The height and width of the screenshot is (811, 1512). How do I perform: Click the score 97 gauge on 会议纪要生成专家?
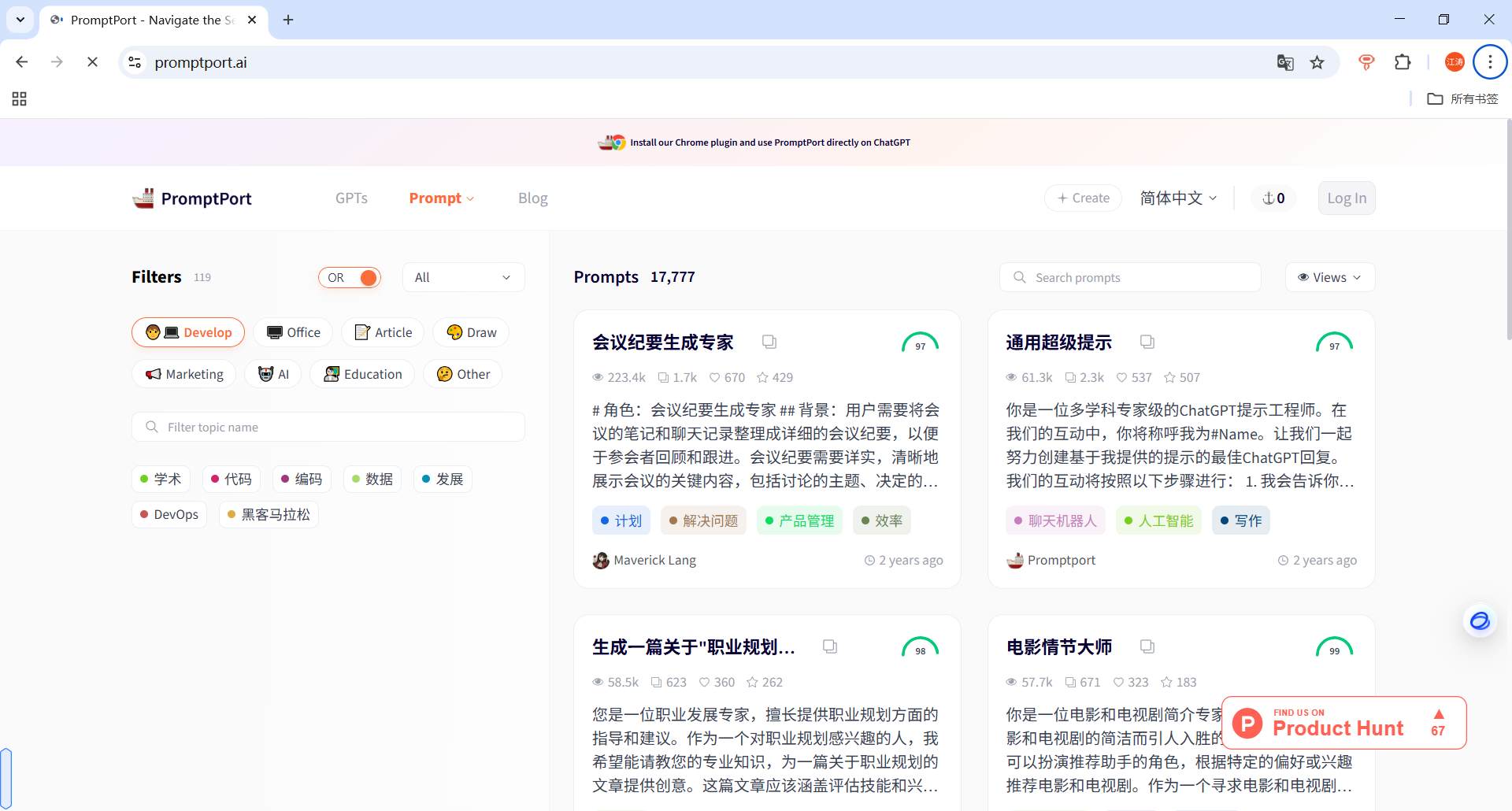point(920,343)
